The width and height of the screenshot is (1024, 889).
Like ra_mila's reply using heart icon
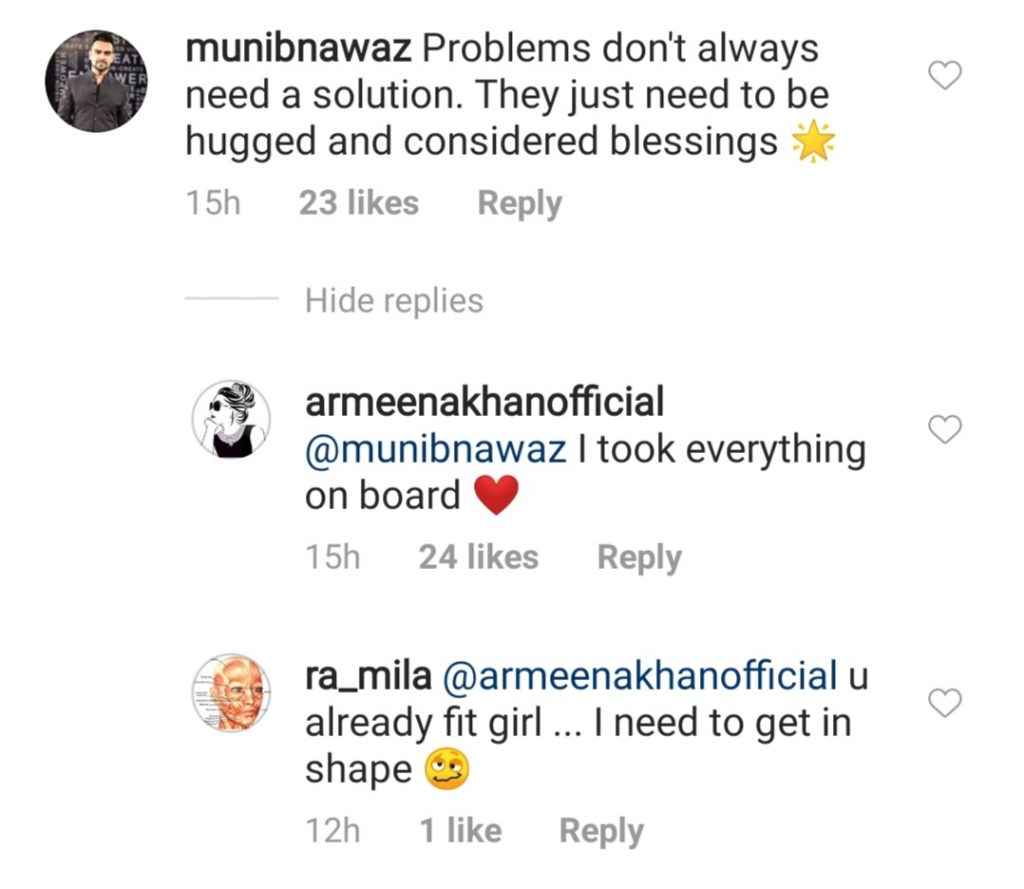[945, 704]
